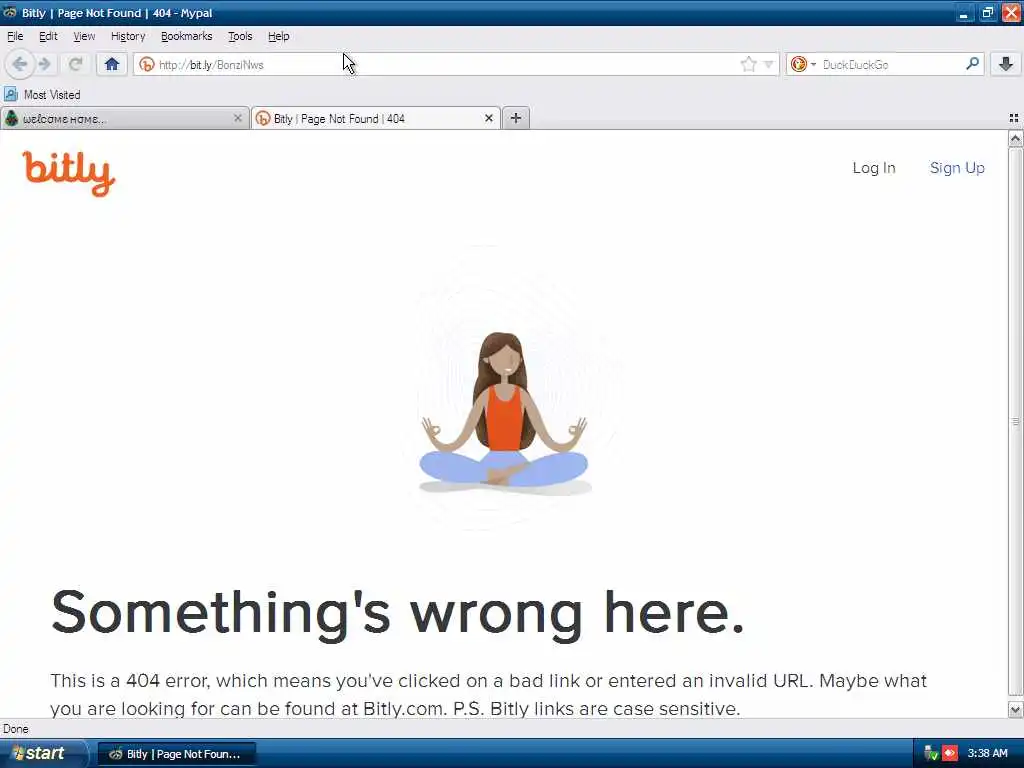The width and height of the screenshot is (1024, 768).
Task: Click the 3:38 AM system clock
Action: [987, 753]
